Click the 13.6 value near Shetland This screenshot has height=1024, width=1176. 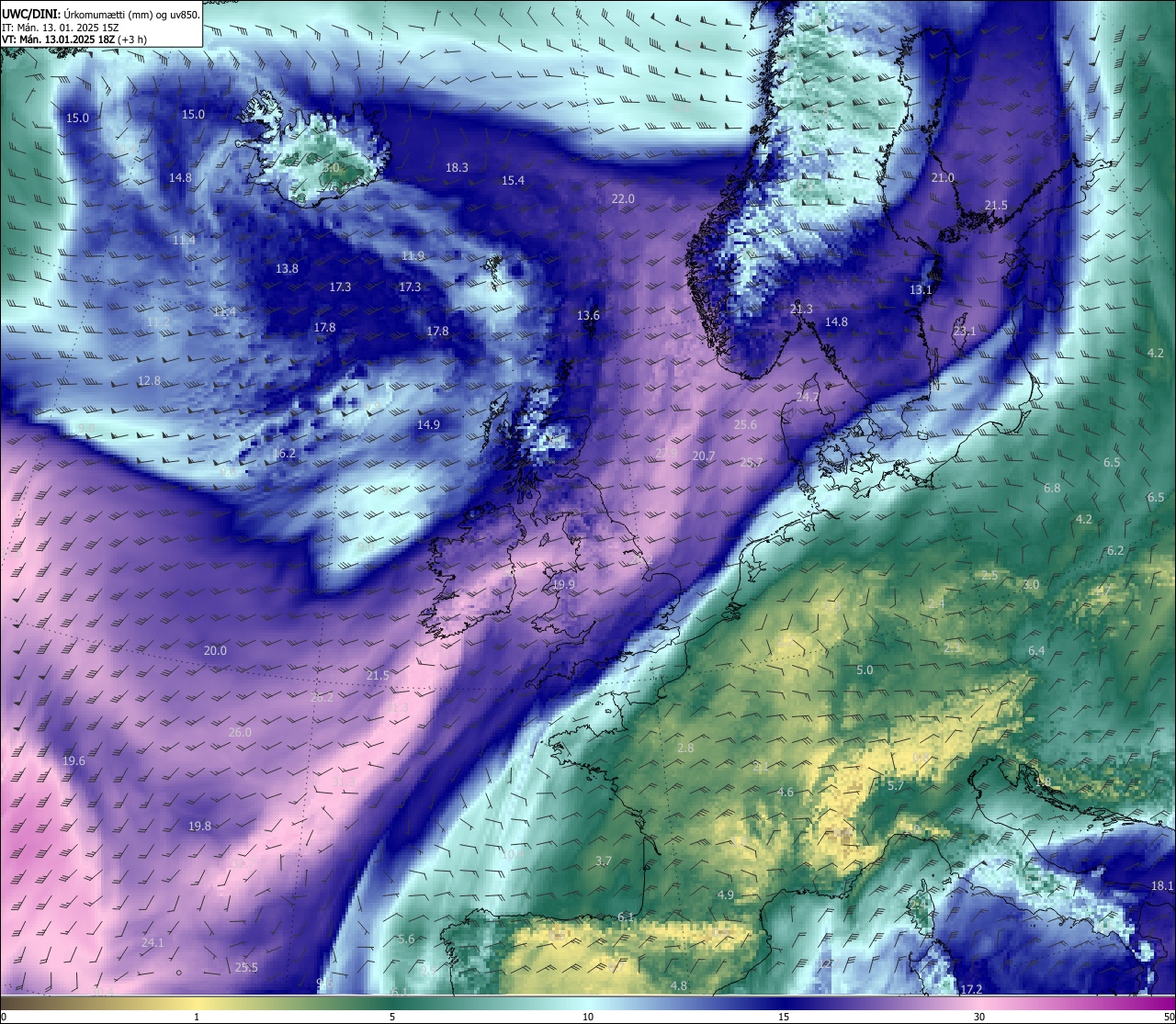pos(588,315)
